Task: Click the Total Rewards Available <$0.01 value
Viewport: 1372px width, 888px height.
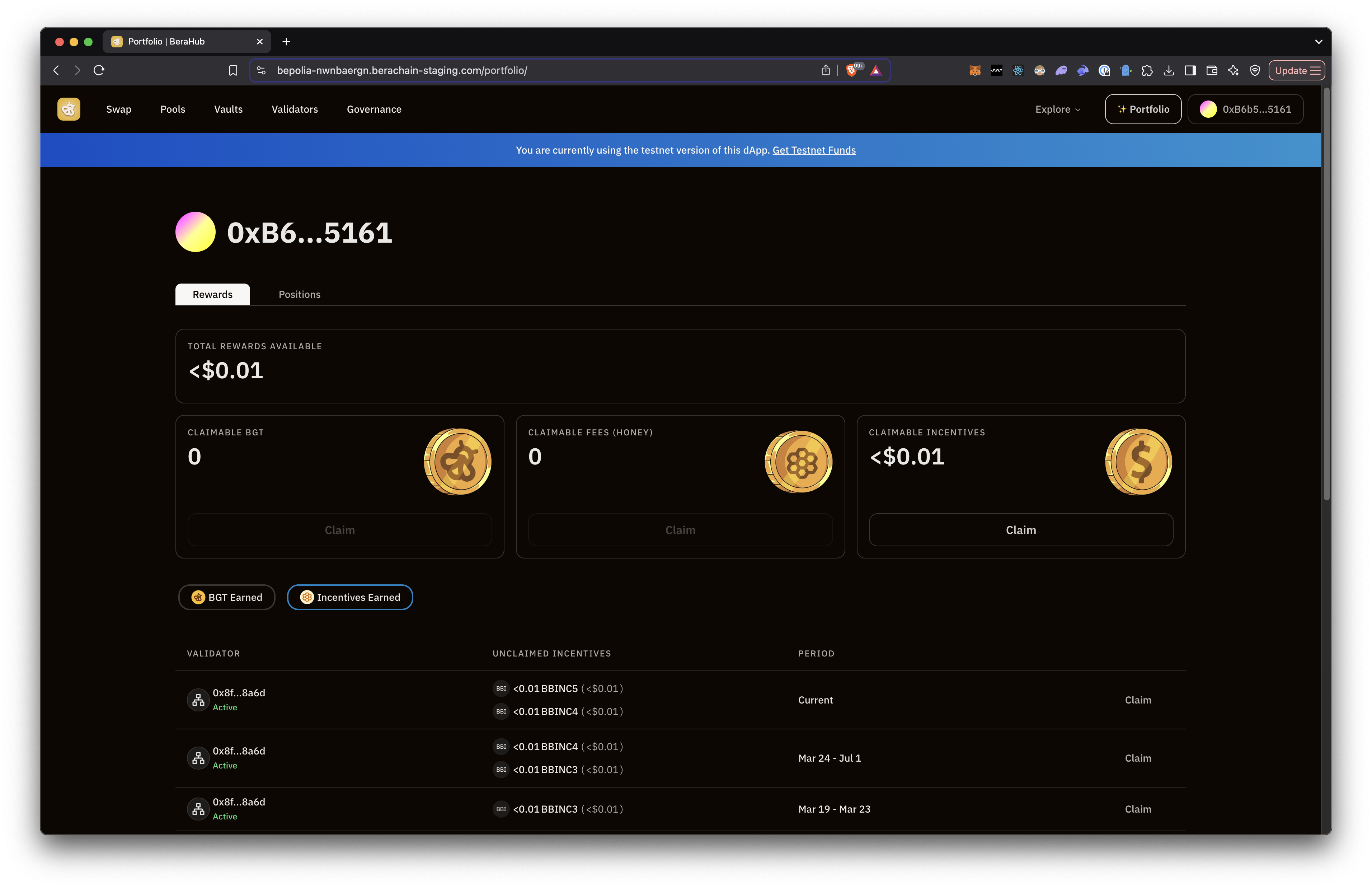Action: [x=226, y=370]
